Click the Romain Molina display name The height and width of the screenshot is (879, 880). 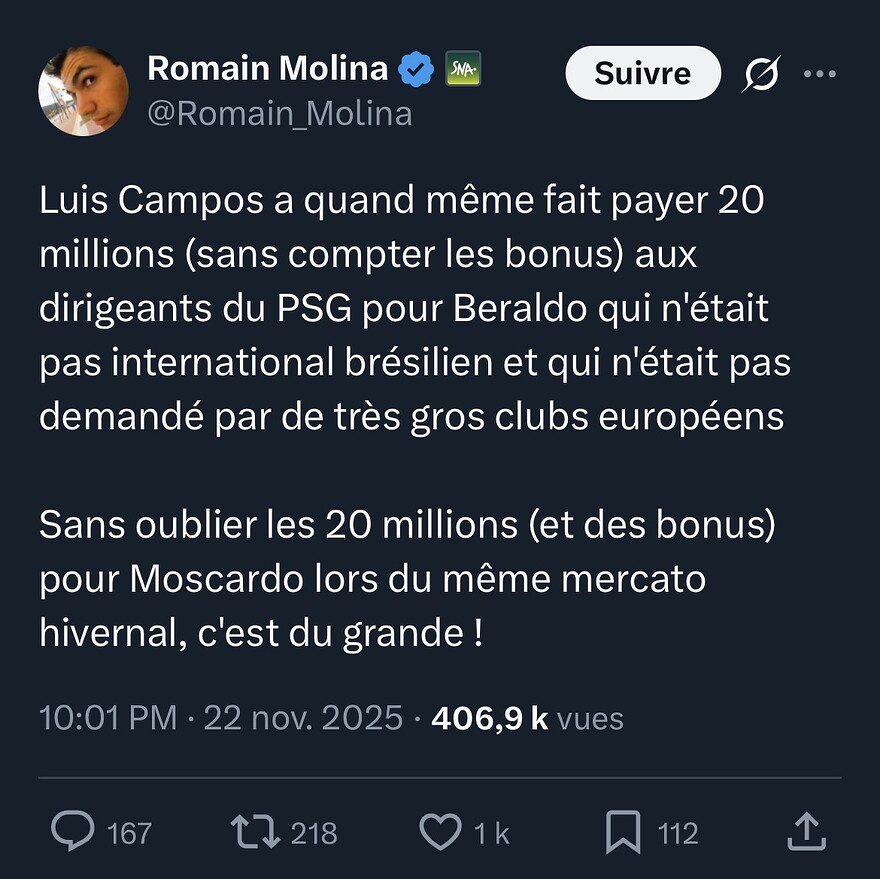click(x=267, y=68)
